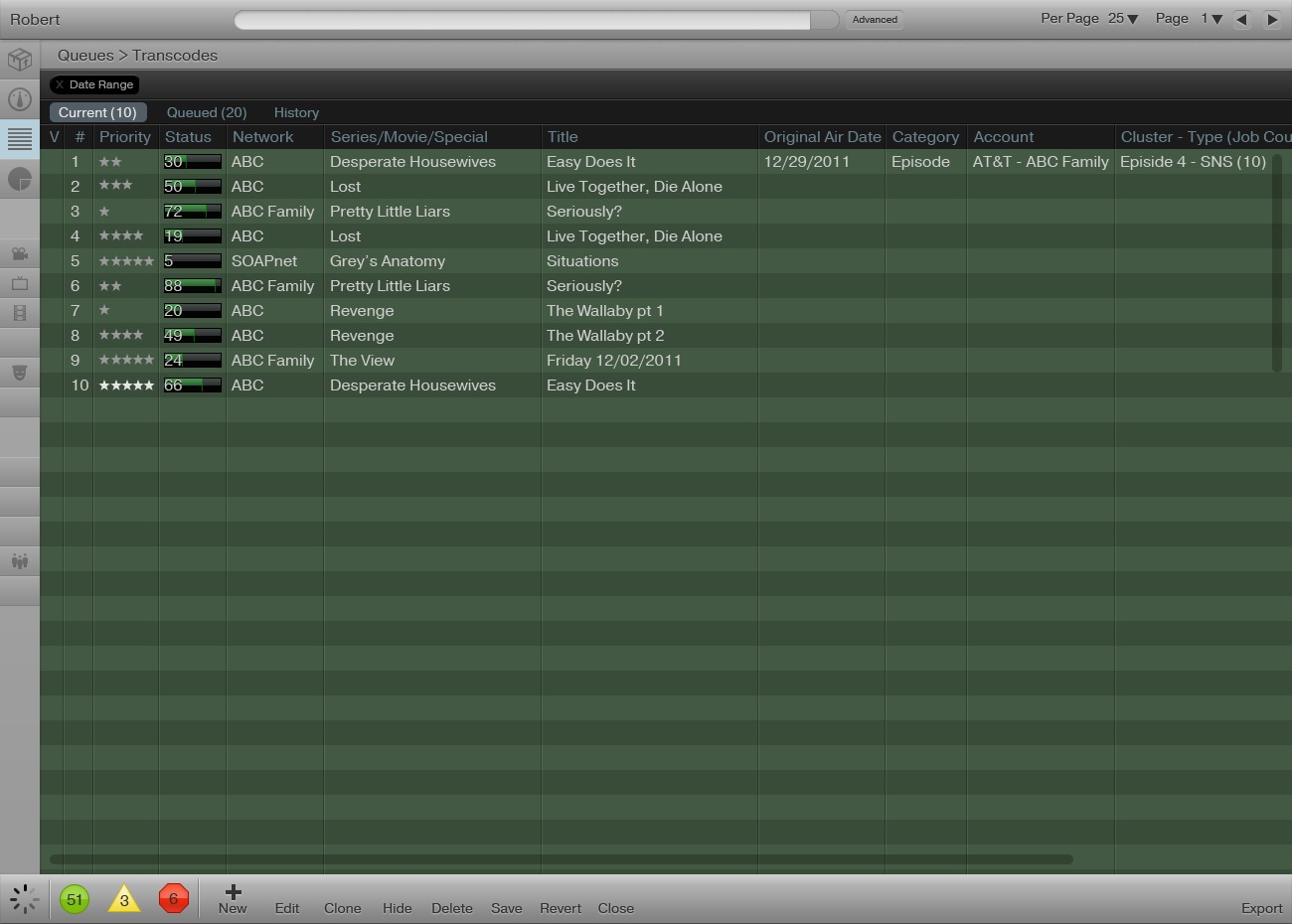Open the Per Page 25 dropdown

1123,19
